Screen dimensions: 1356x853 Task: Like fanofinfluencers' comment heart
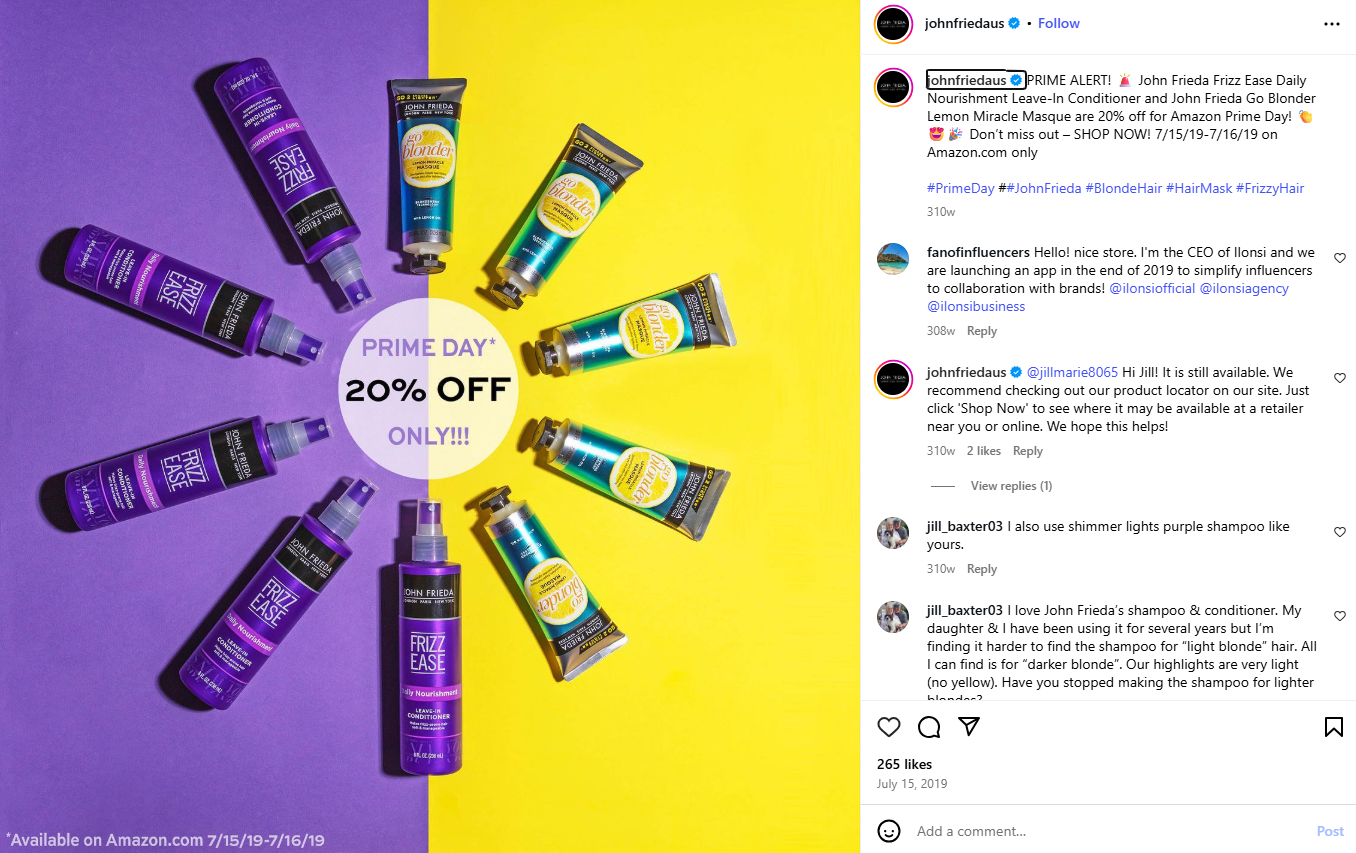1339,258
